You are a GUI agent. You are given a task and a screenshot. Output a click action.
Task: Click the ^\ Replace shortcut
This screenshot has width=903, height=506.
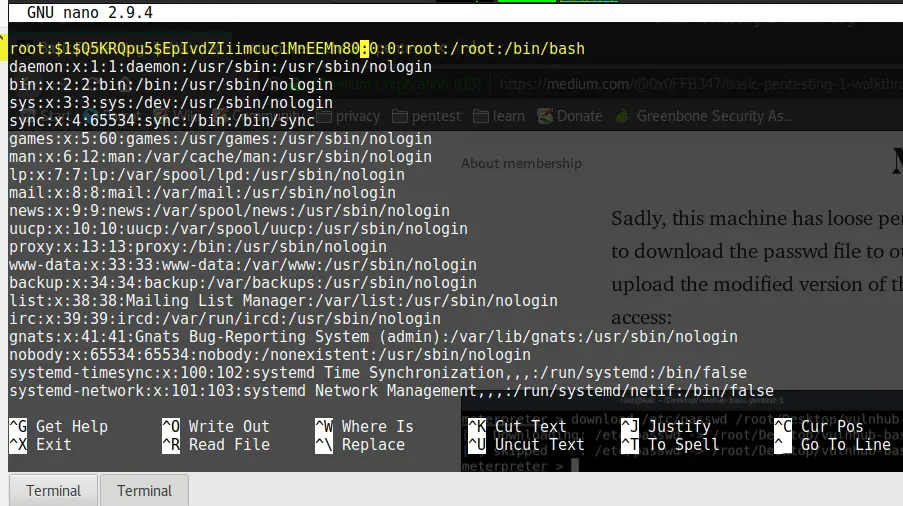tap(360, 444)
